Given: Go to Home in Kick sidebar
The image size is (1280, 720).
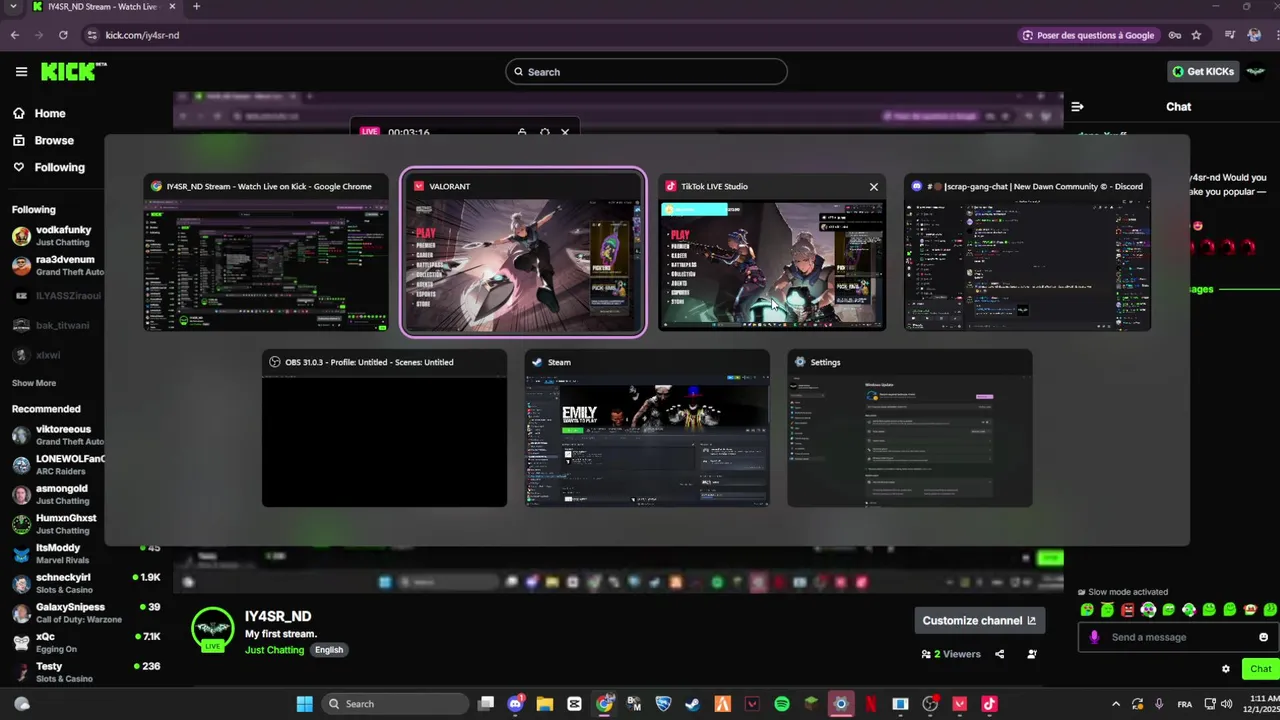Looking at the screenshot, I should point(49,114).
